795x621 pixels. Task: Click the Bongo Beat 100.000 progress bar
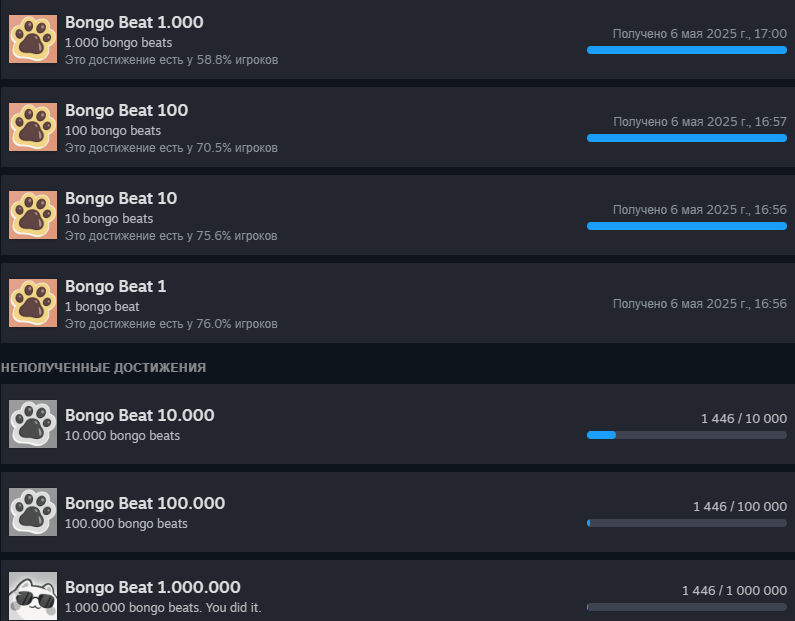pos(686,523)
